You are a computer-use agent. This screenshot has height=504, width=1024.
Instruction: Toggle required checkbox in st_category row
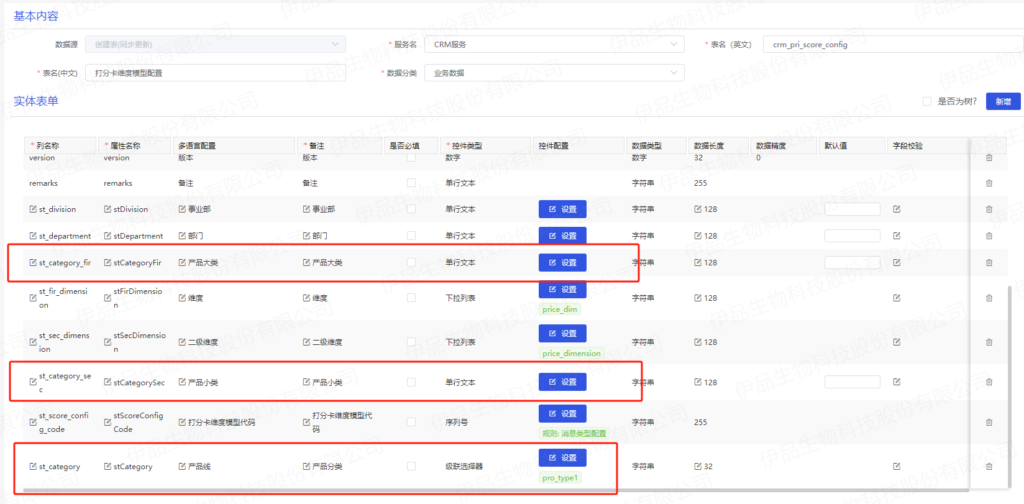click(x=411, y=467)
